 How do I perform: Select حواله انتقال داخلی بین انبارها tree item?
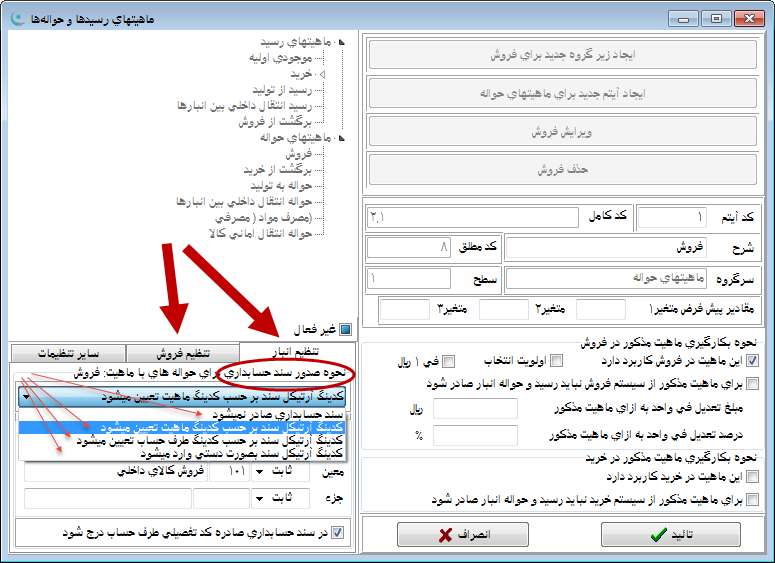tap(244, 202)
